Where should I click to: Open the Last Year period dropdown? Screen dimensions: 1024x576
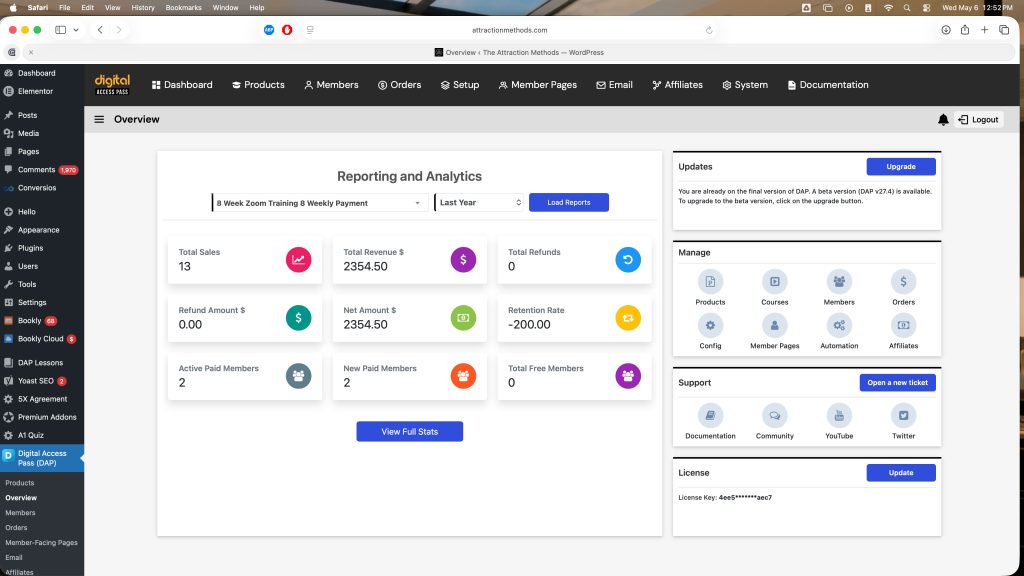[479, 202]
